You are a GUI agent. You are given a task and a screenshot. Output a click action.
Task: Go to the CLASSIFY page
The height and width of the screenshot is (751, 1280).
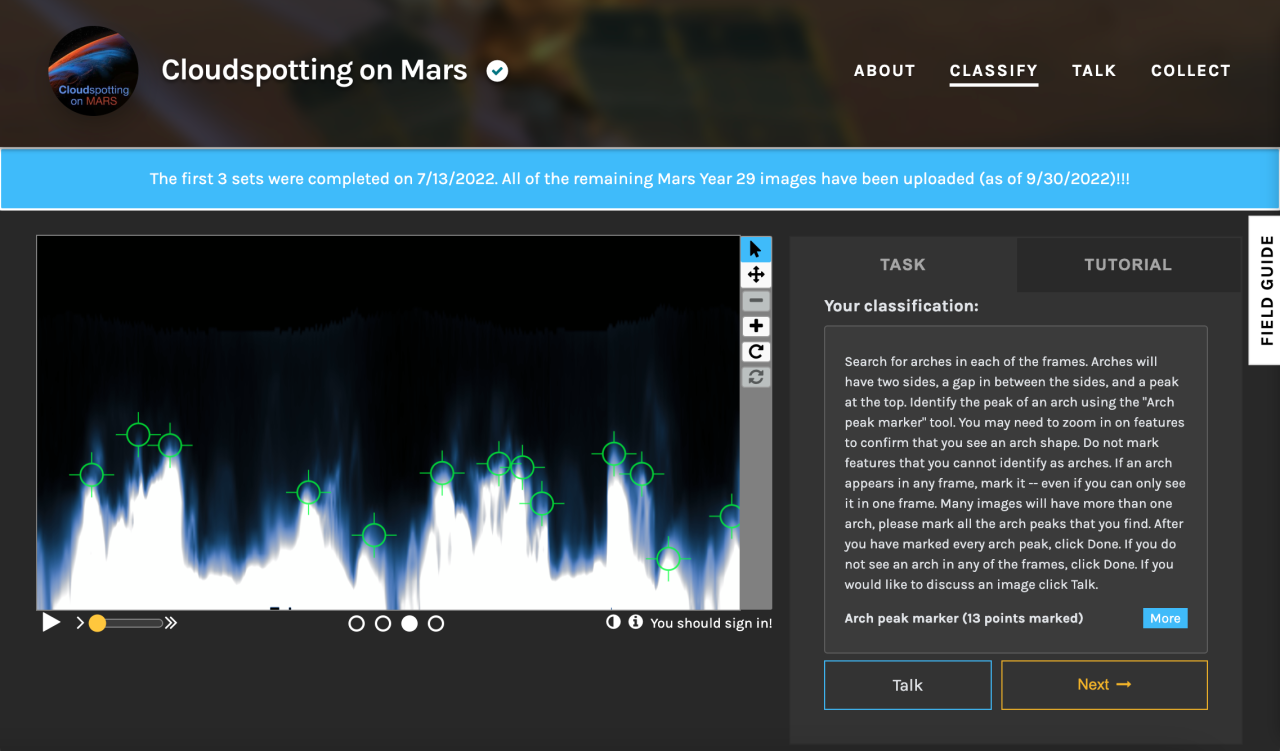point(994,71)
